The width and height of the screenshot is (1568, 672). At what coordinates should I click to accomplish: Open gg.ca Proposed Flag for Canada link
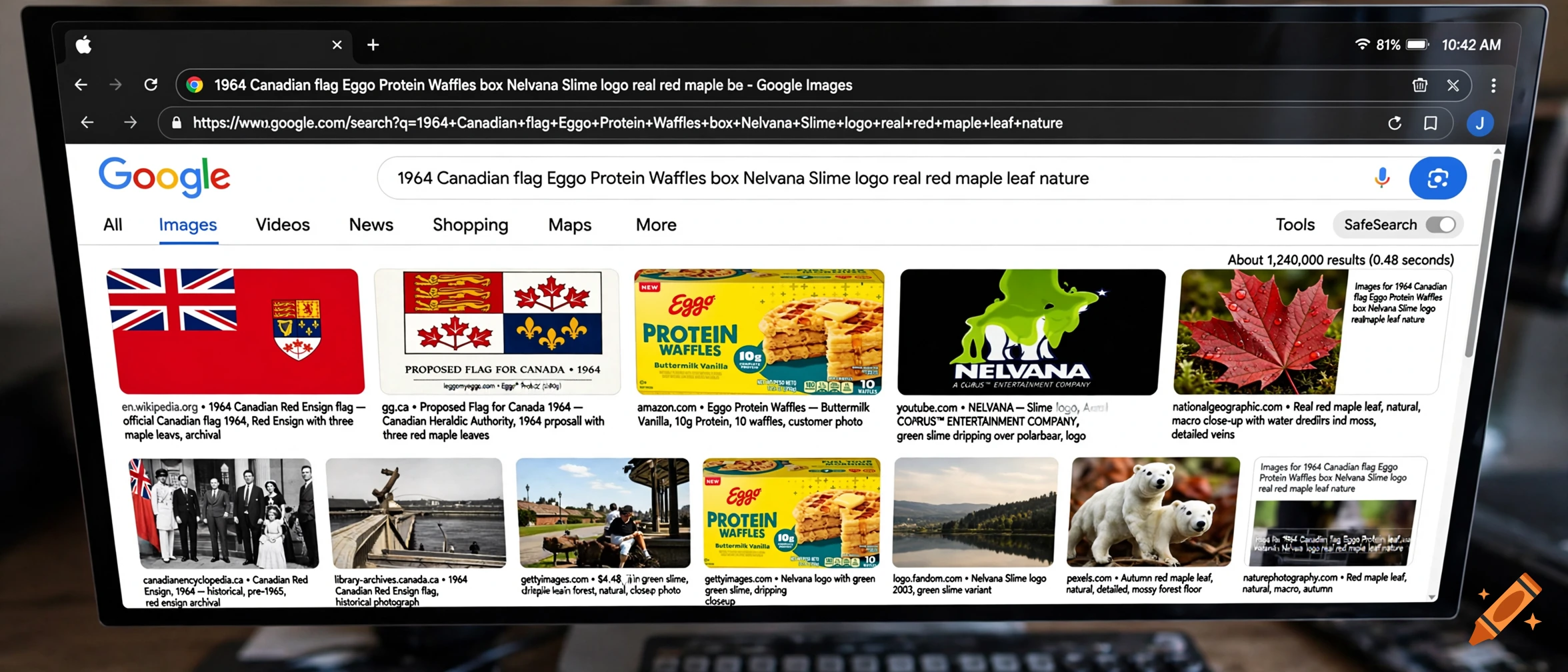(493, 421)
